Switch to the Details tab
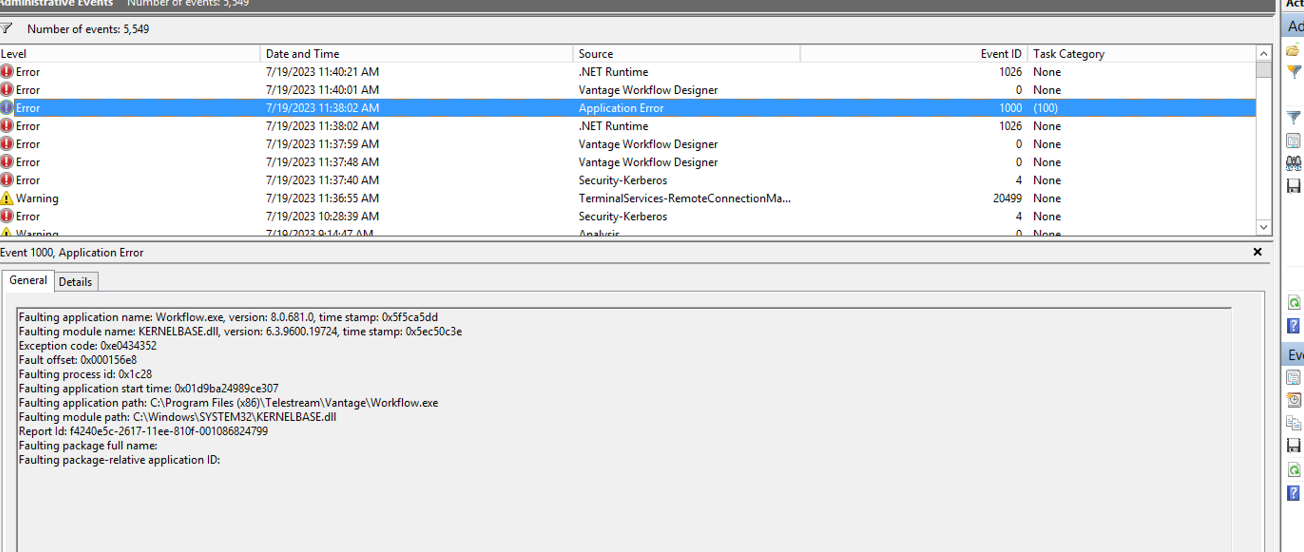 [75, 282]
